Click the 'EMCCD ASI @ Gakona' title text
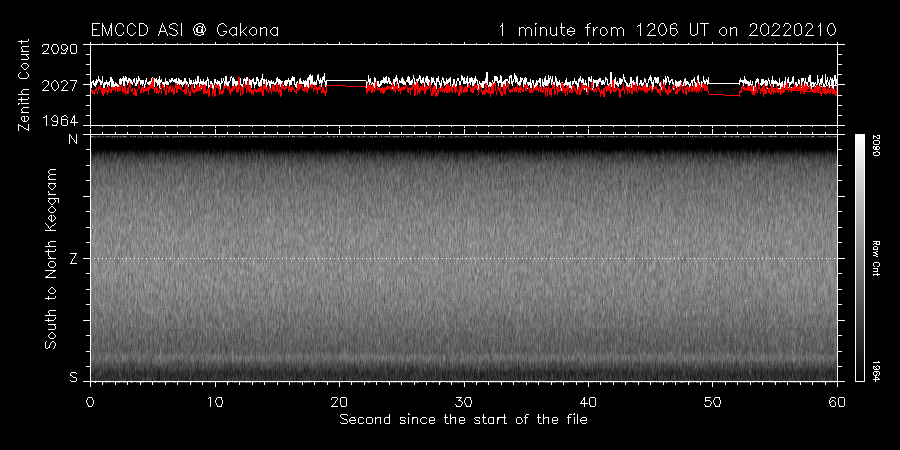 (x=185, y=30)
